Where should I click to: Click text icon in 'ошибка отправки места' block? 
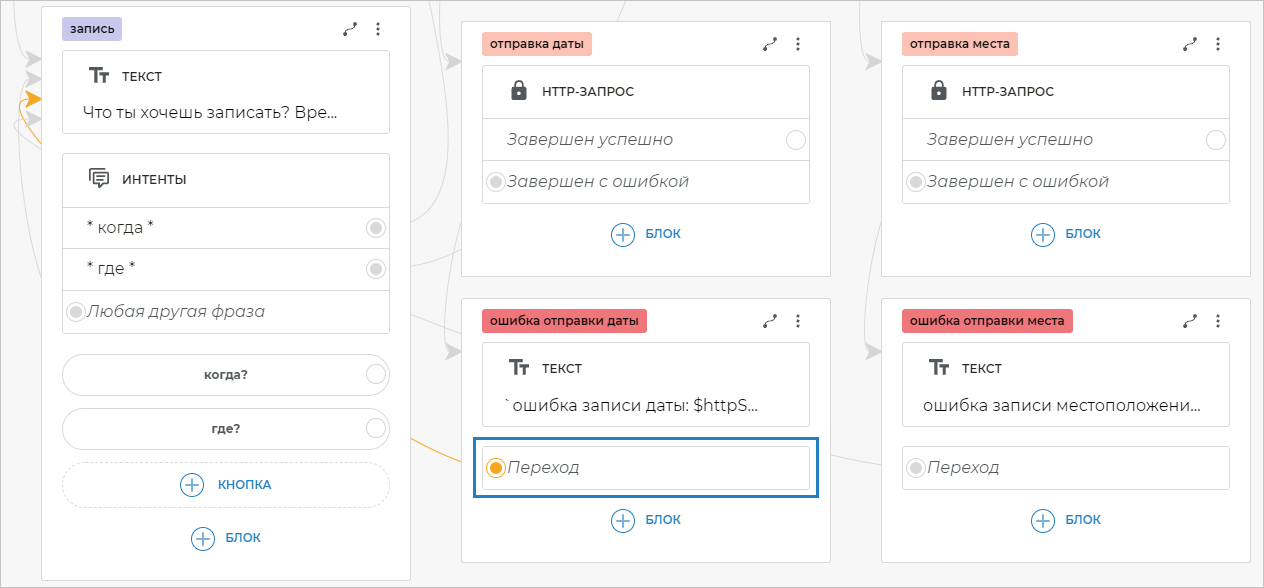click(938, 368)
